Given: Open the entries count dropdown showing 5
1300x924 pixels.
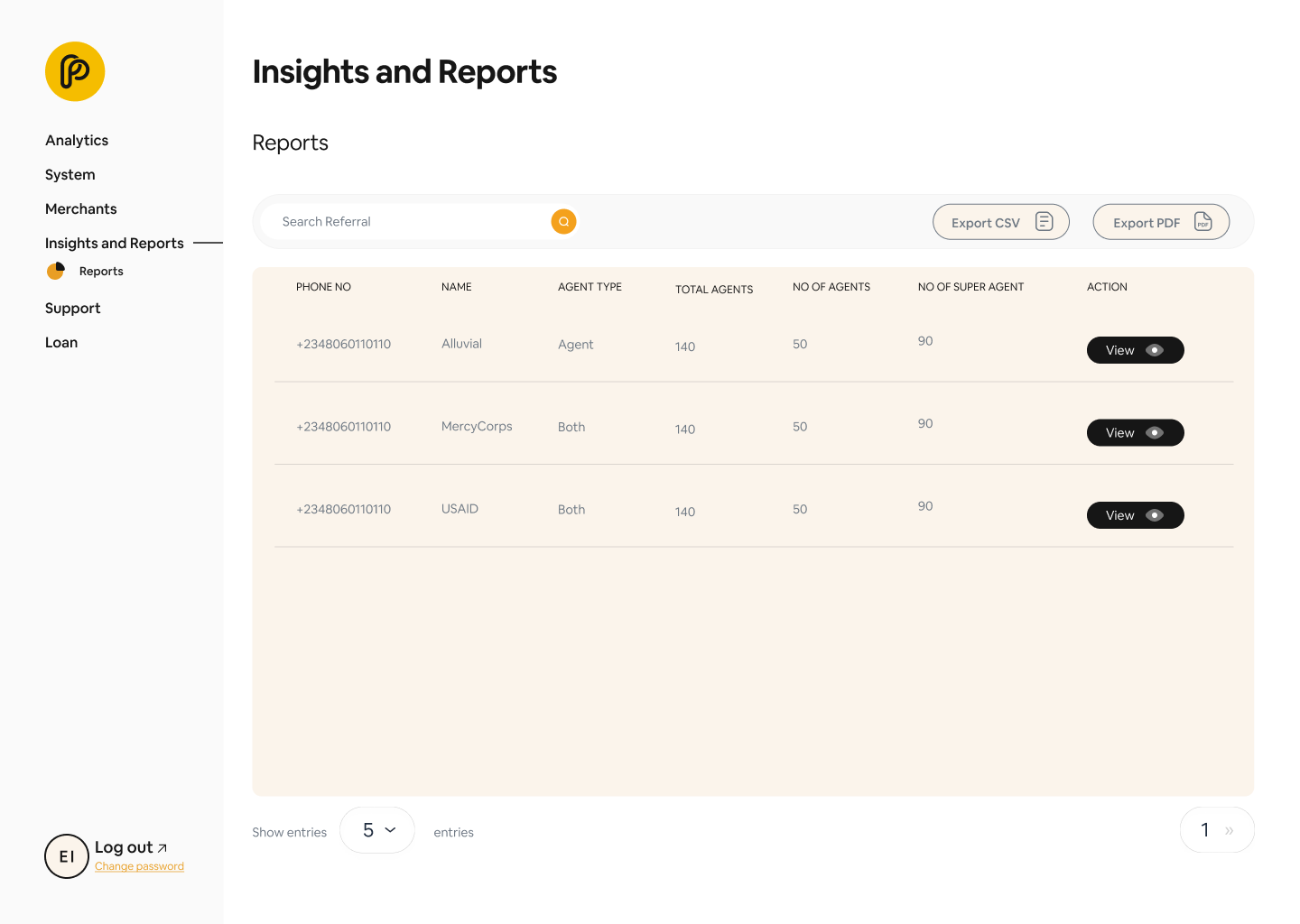Looking at the screenshot, I should pos(377,830).
